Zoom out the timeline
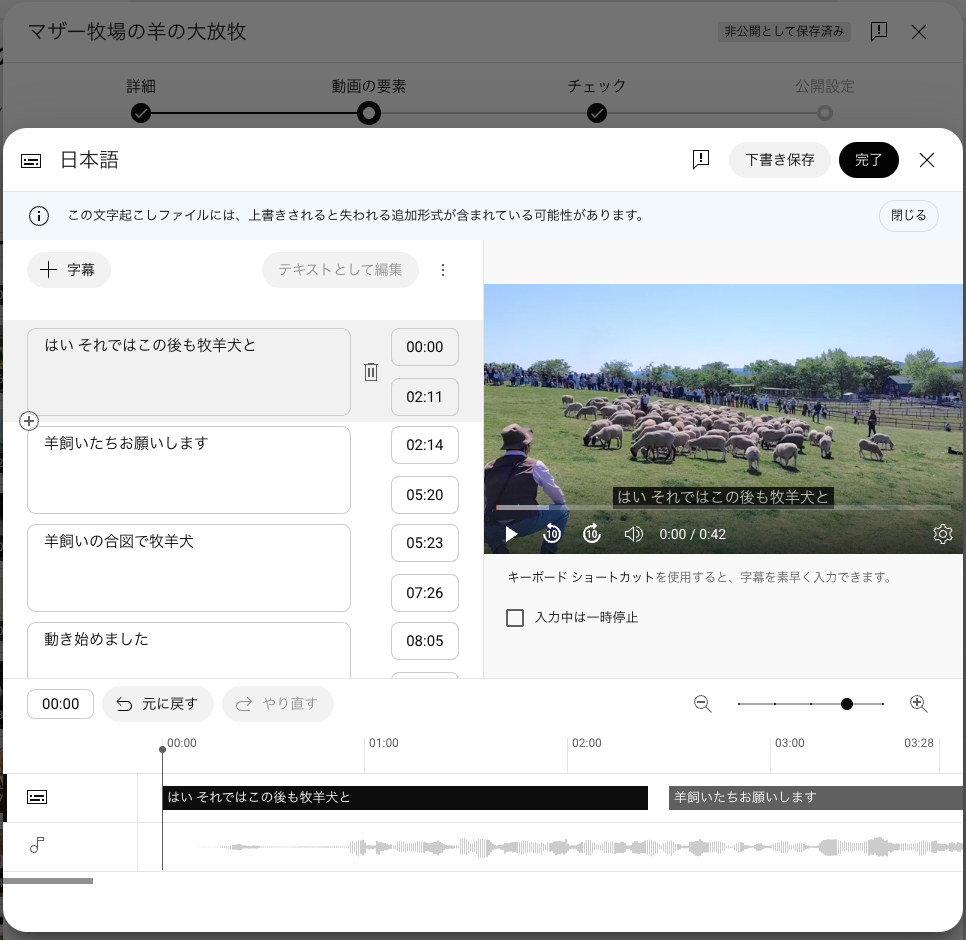 click(x=703, y=704)
